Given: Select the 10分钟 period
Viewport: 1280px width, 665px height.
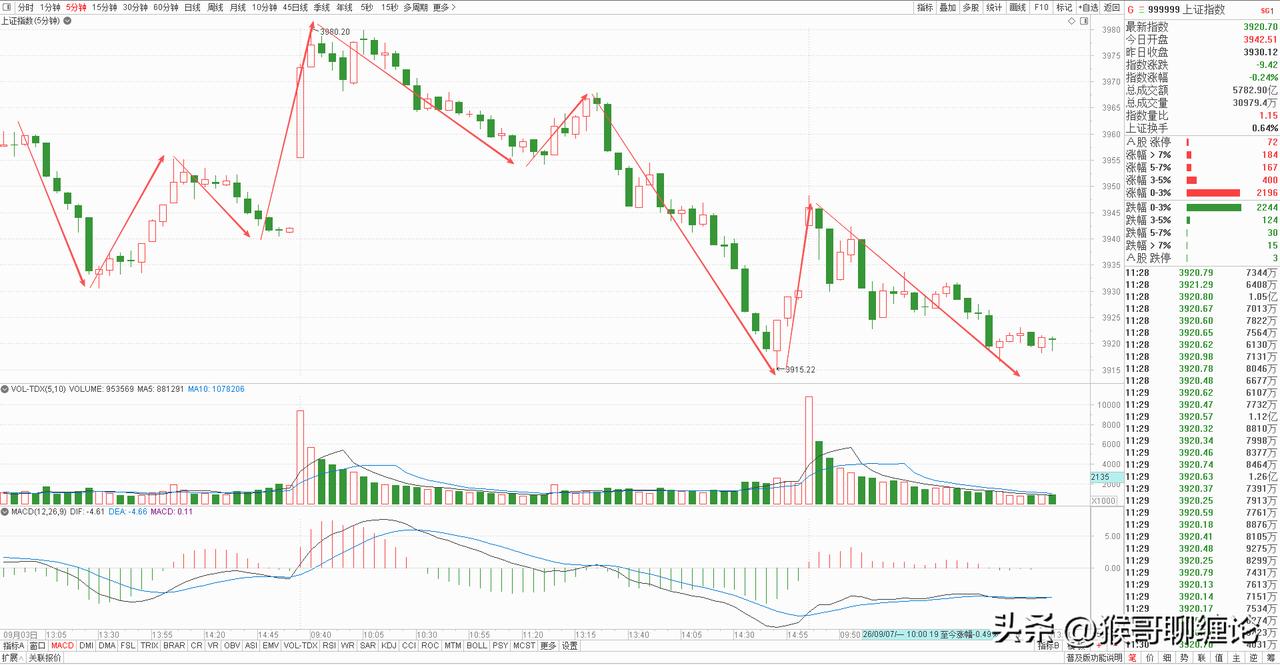Looking at the screenshot, I should [x=265, y=7].
